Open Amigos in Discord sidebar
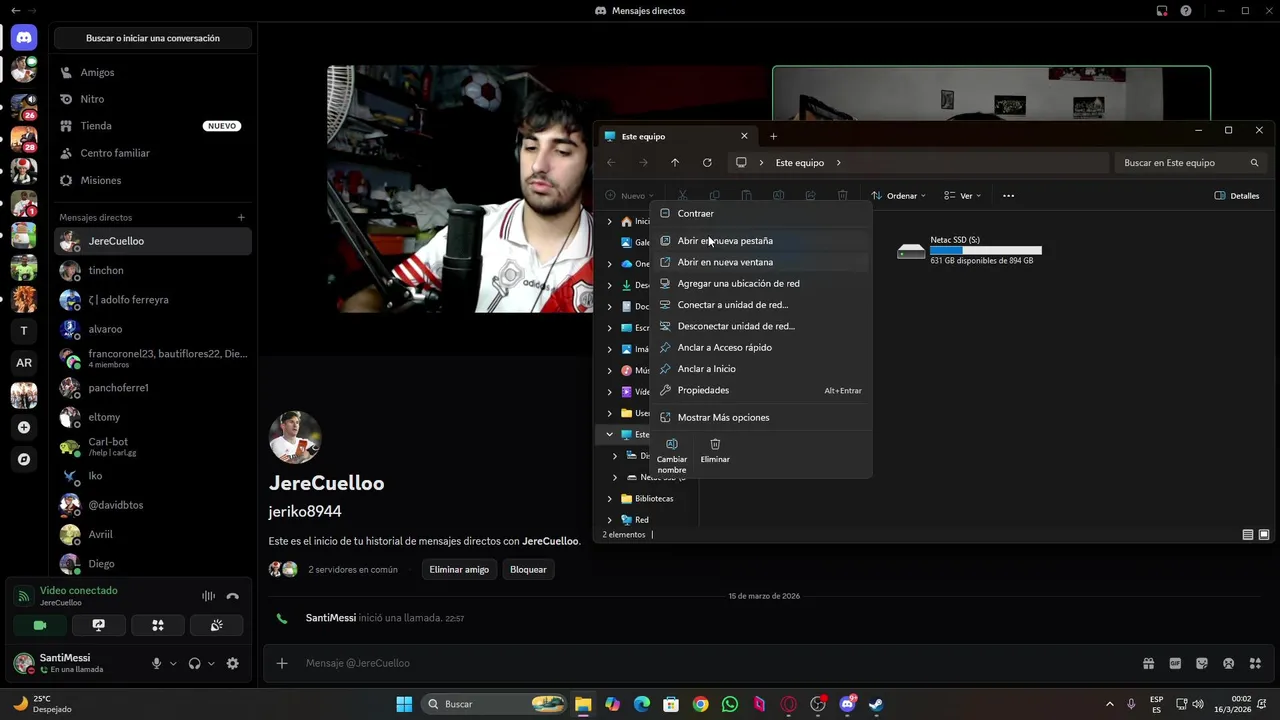This screenshot has width=1280, height=720. pos(153,72)
